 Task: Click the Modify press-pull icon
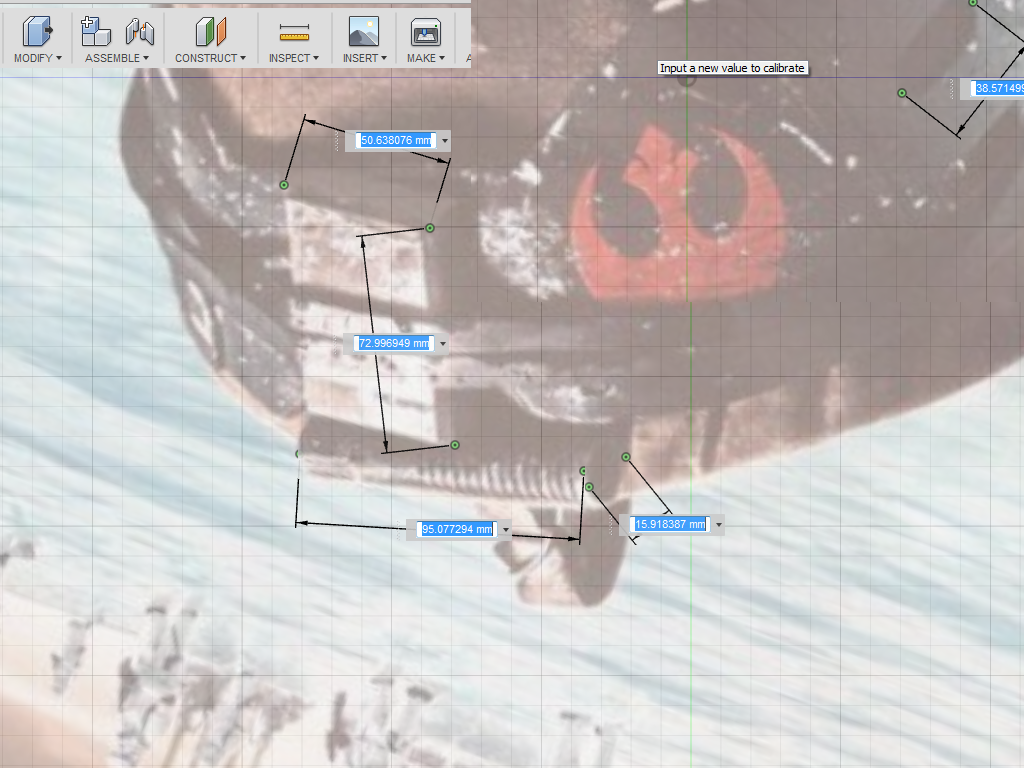[37, 31]
